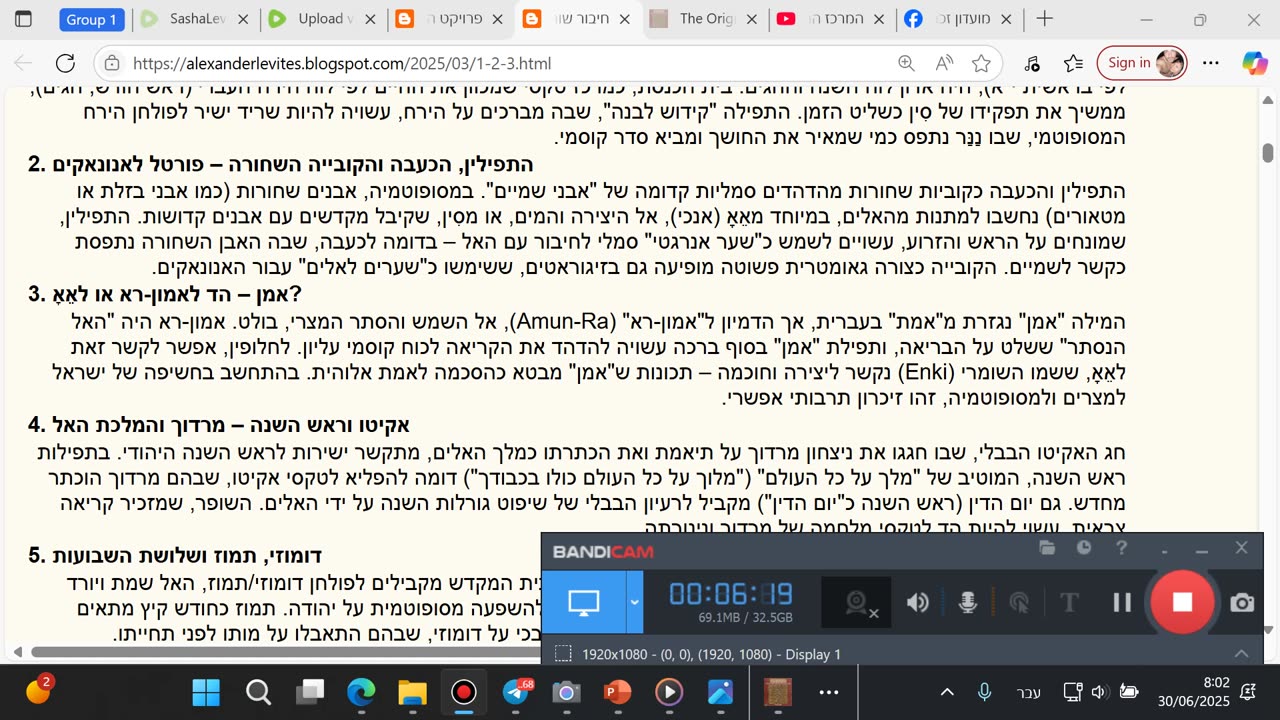View site information lock icon
1280x720 pixels.
point(113,63)
